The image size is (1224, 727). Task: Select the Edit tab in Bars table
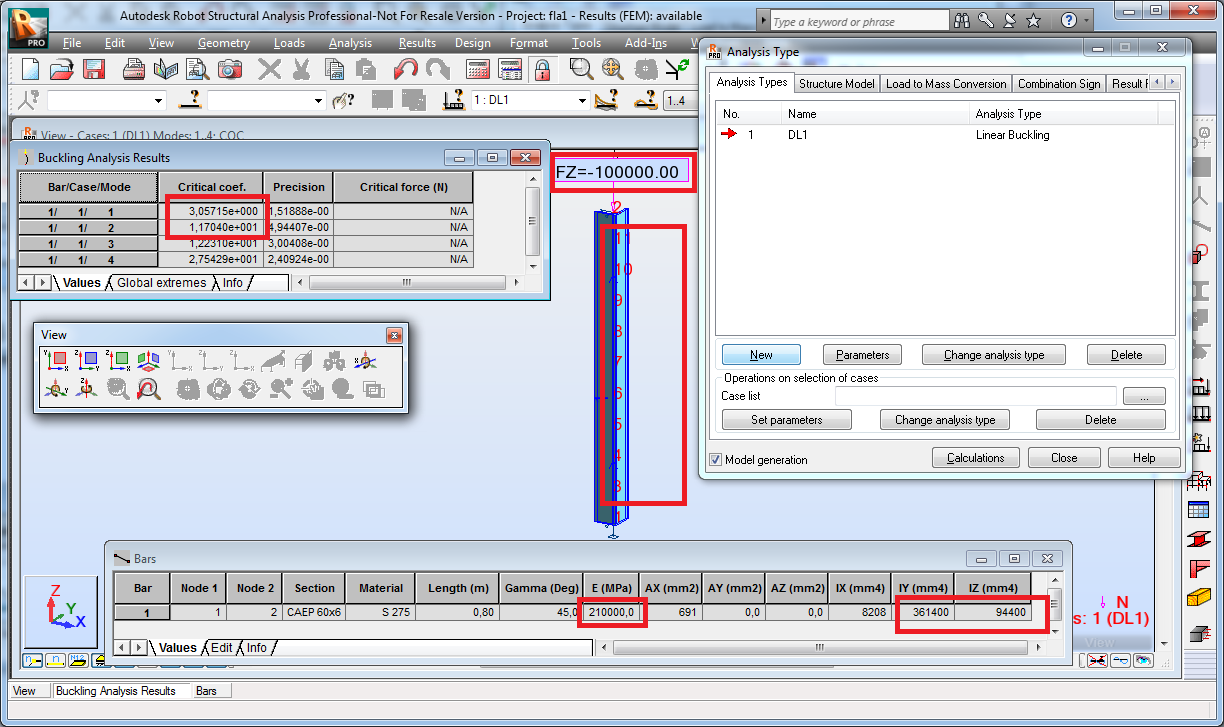click(x=221, y=648)
